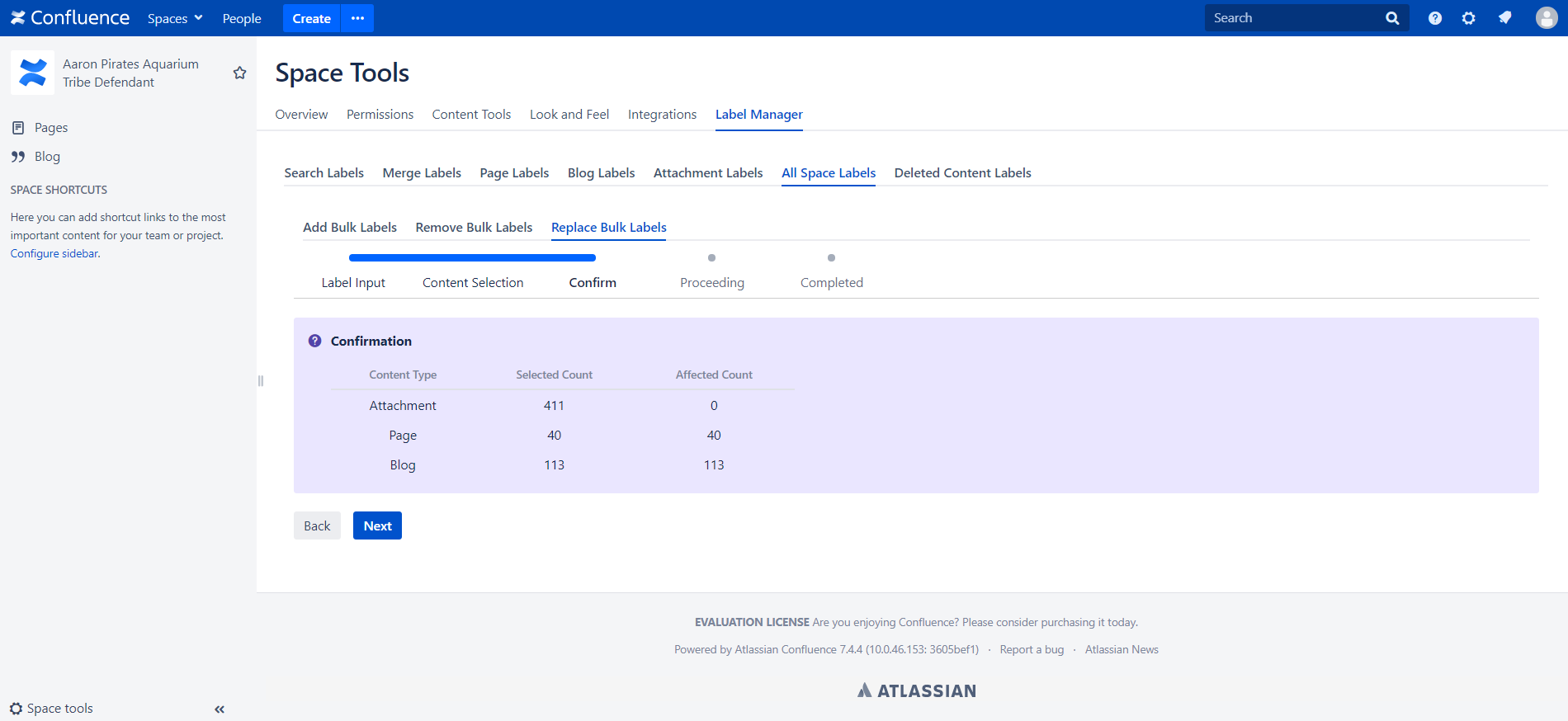The height and width of the screenshot is (721, 1568).
Task: Click into the Search input field
Action: (x=1296, y=18)
